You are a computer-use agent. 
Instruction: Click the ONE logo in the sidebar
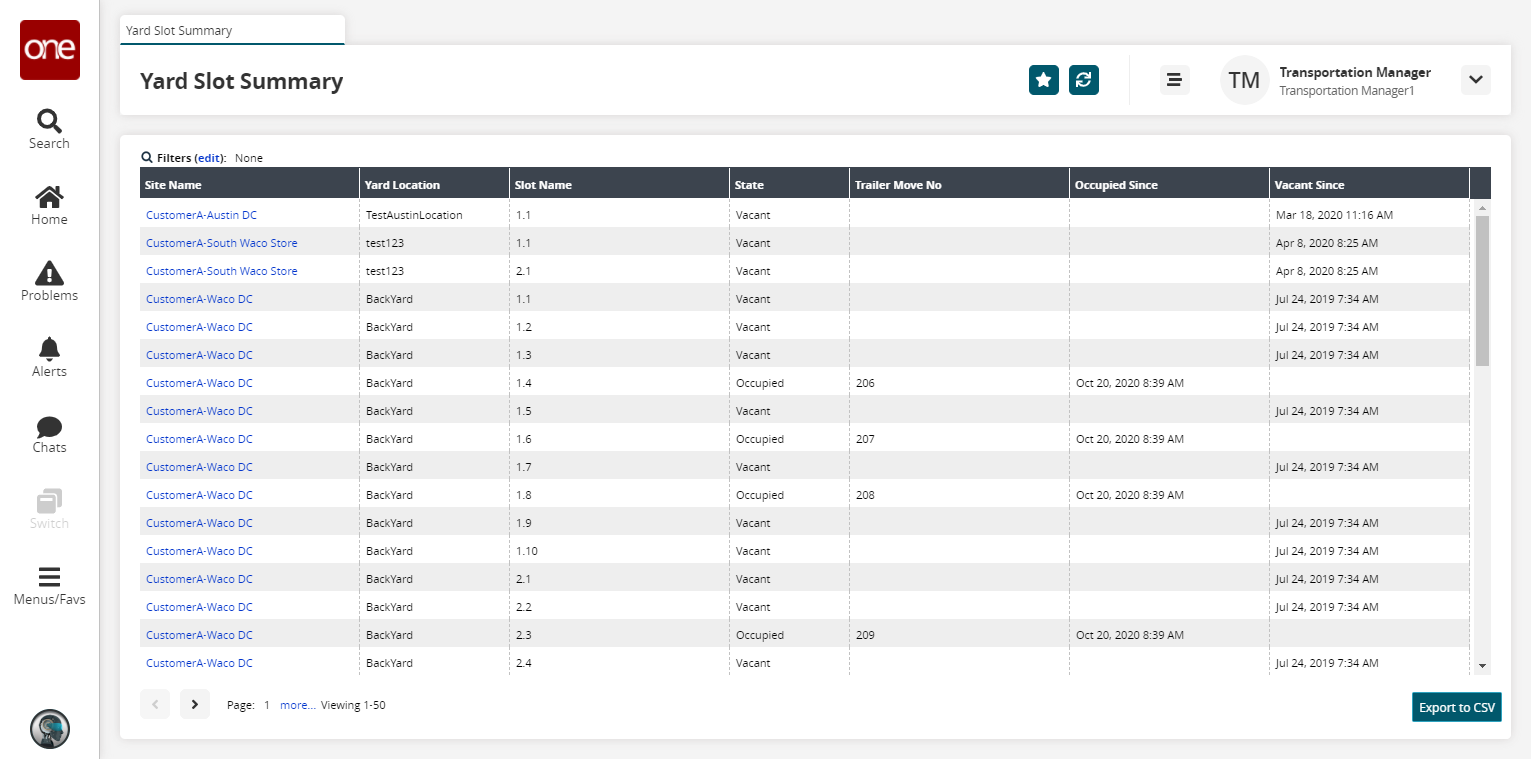tap(50, 50)
